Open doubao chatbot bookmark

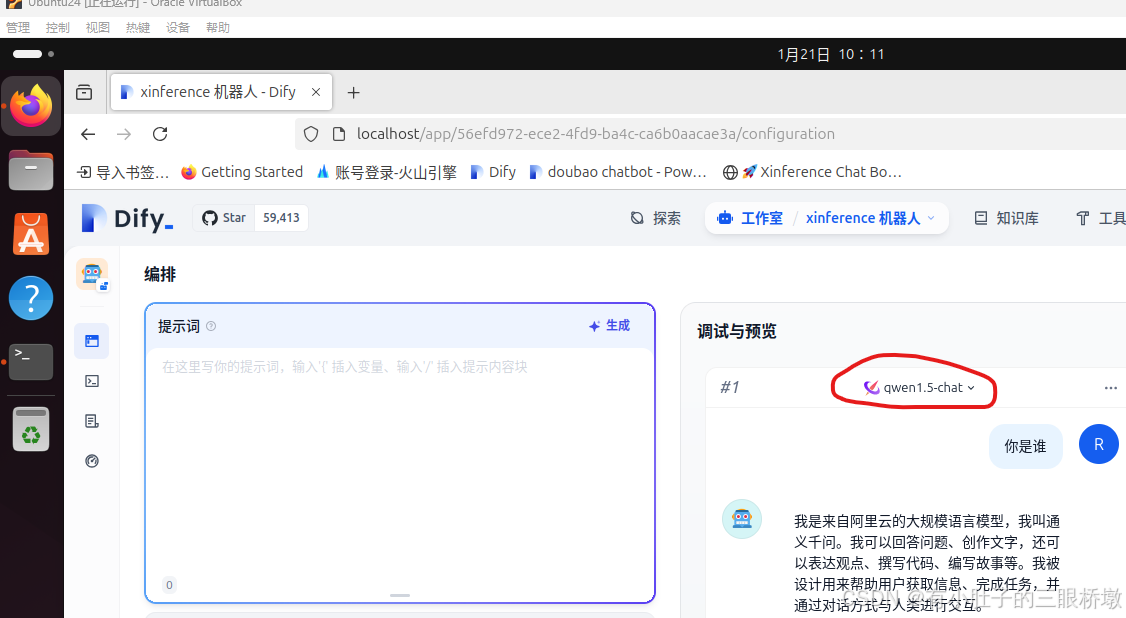618,172
